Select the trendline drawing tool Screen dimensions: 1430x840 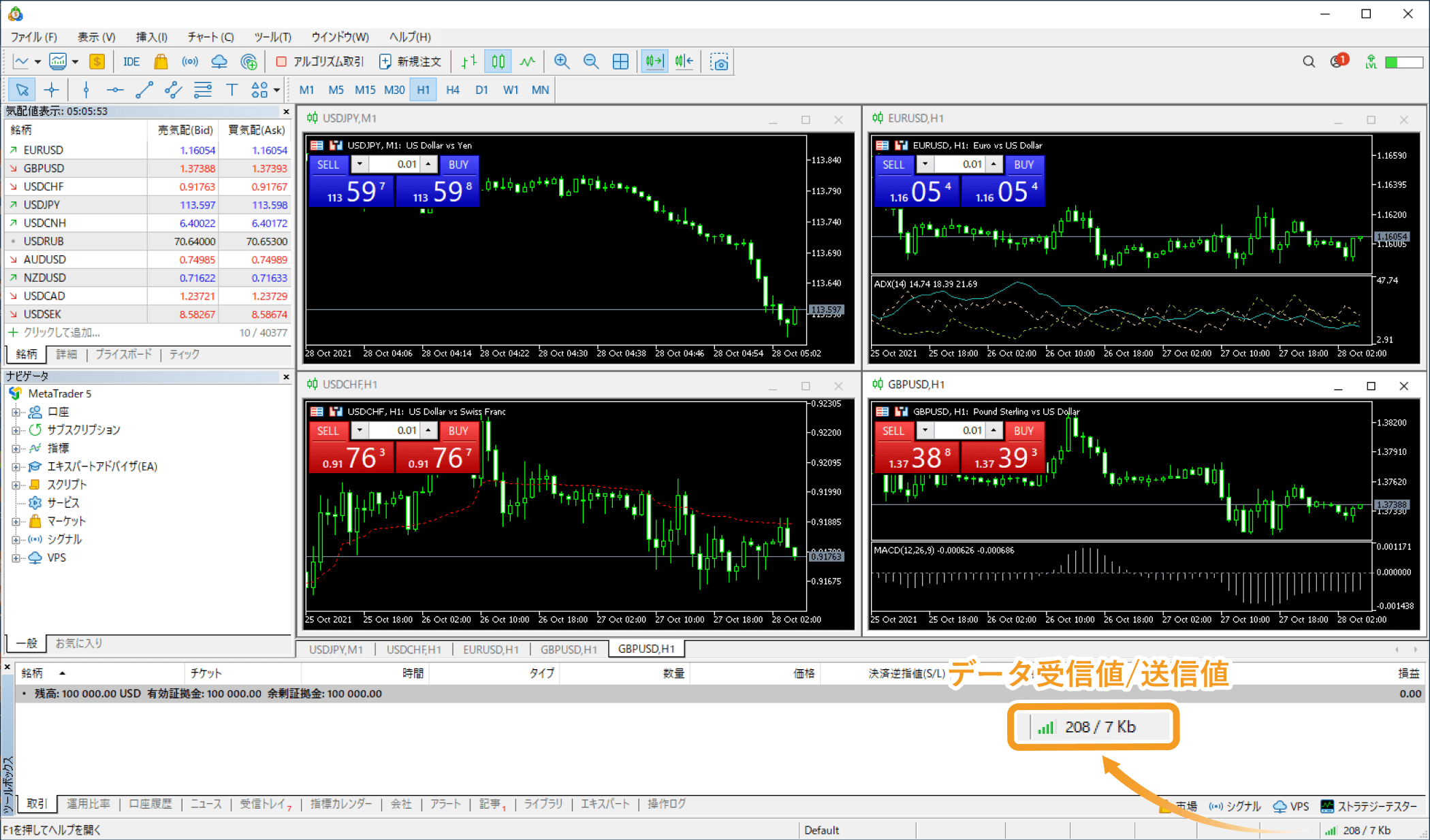click(x=144, y=90)
